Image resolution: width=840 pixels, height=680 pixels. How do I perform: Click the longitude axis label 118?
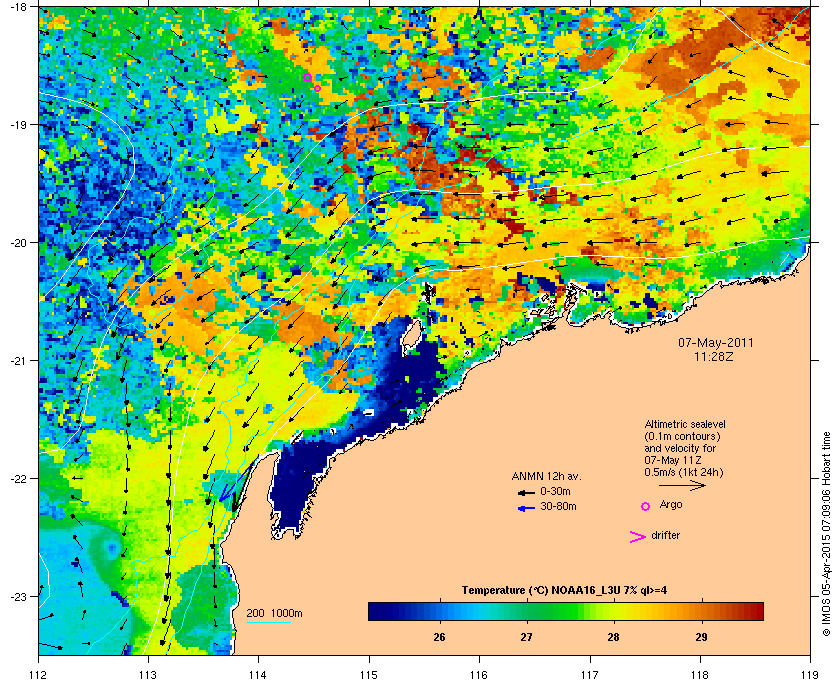pos(700,674)
